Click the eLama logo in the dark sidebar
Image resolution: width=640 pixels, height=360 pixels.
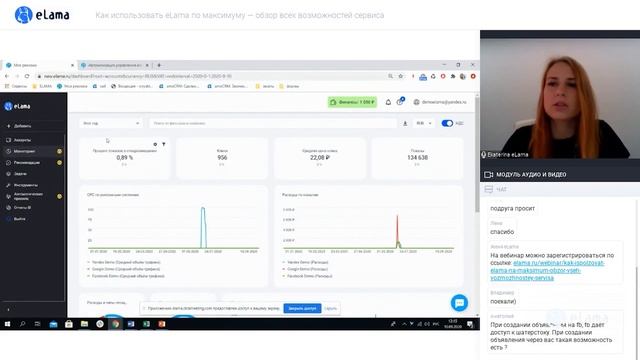(x=17, y=106)
